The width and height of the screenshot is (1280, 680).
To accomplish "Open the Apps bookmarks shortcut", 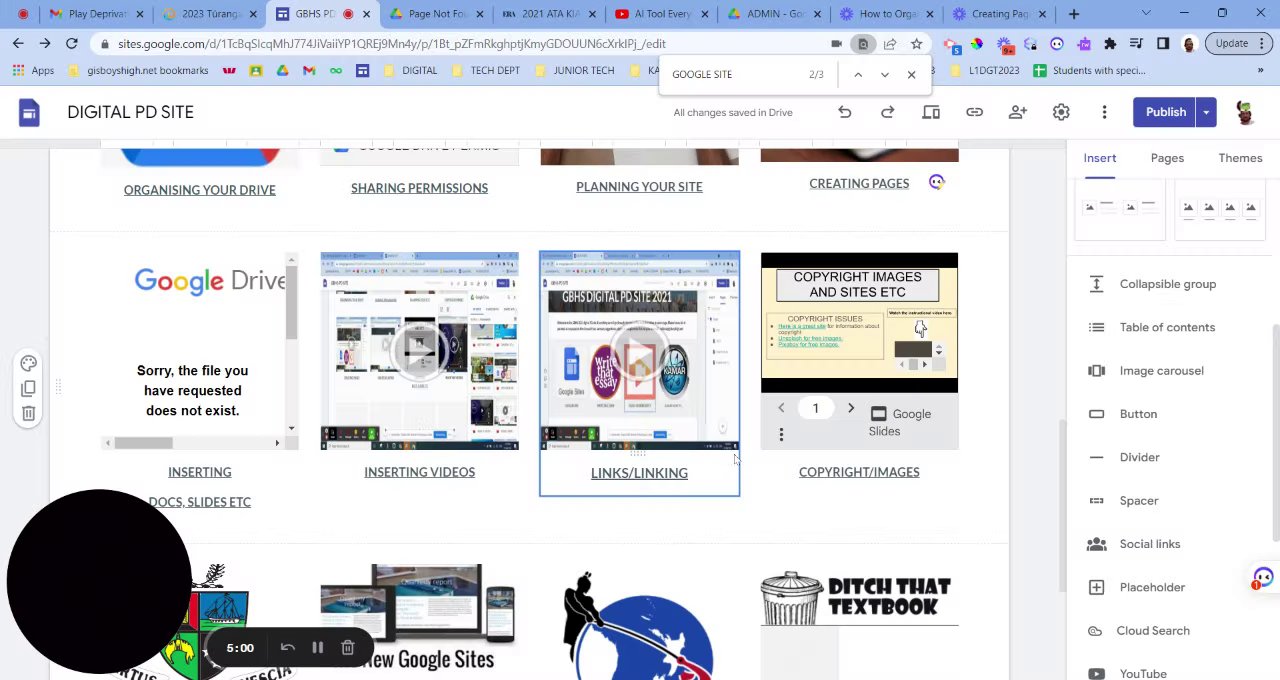I will pyautogui.click(x=33, y=71).
